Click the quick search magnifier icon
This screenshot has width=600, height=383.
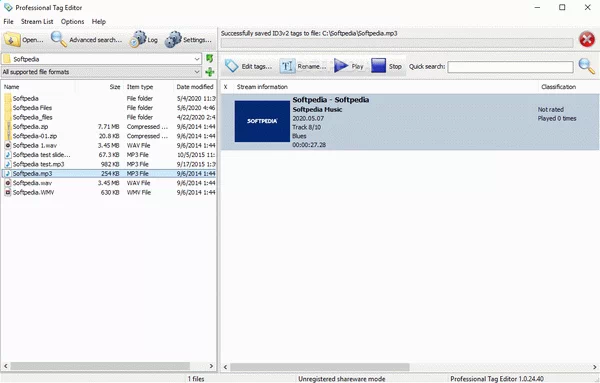(x=587, y=66)
